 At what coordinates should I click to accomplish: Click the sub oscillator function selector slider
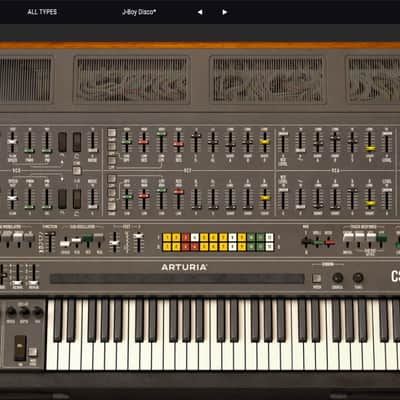click(50, 235)
